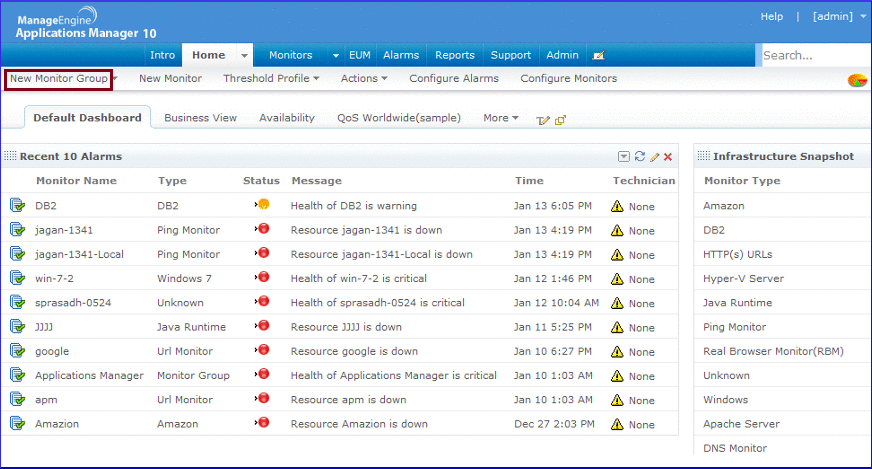Click the DB2 warning status icon
Viewport: 872px width, 469px height.
coord(262,204)
